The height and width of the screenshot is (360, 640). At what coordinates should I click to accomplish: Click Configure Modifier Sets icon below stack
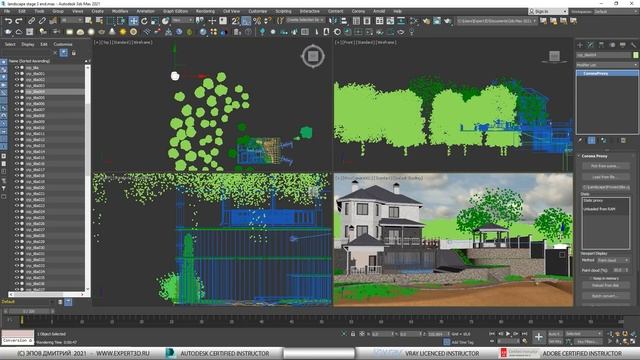(x=623, y=140)
